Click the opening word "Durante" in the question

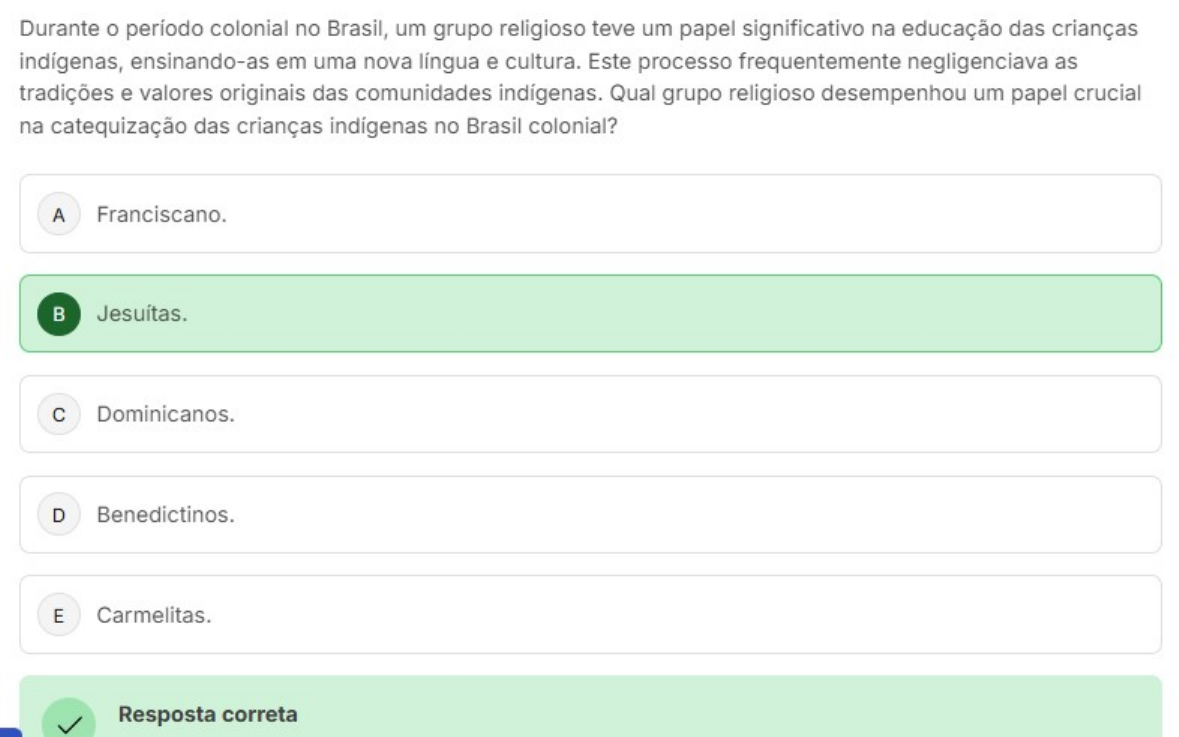point(54,29)
